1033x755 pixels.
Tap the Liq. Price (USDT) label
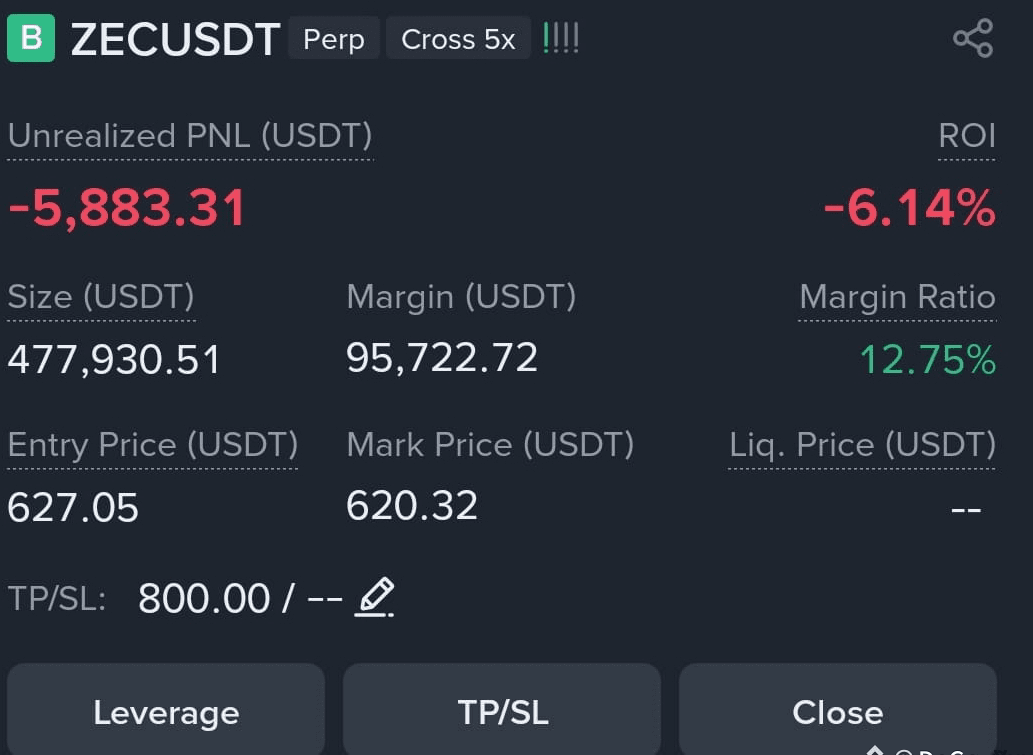[862, 445]
